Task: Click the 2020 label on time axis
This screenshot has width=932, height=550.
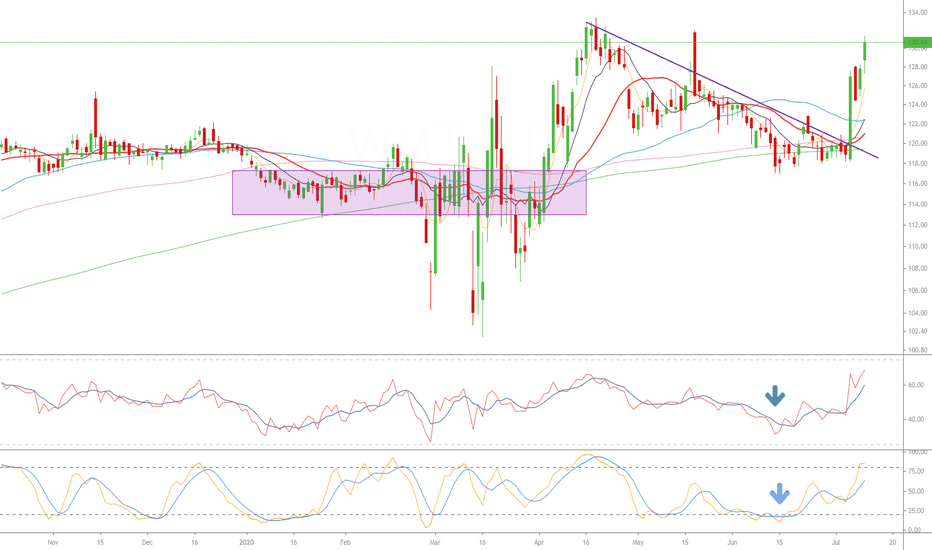Action: (x=246, y=542)
